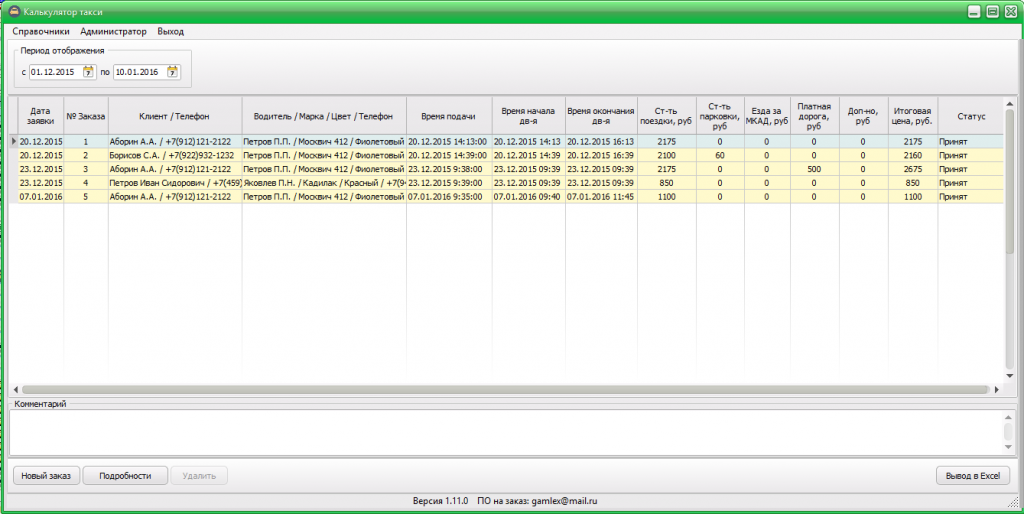1024x514 pixels.
Task: Open the Администратор menu
Action: click(113, 31)
